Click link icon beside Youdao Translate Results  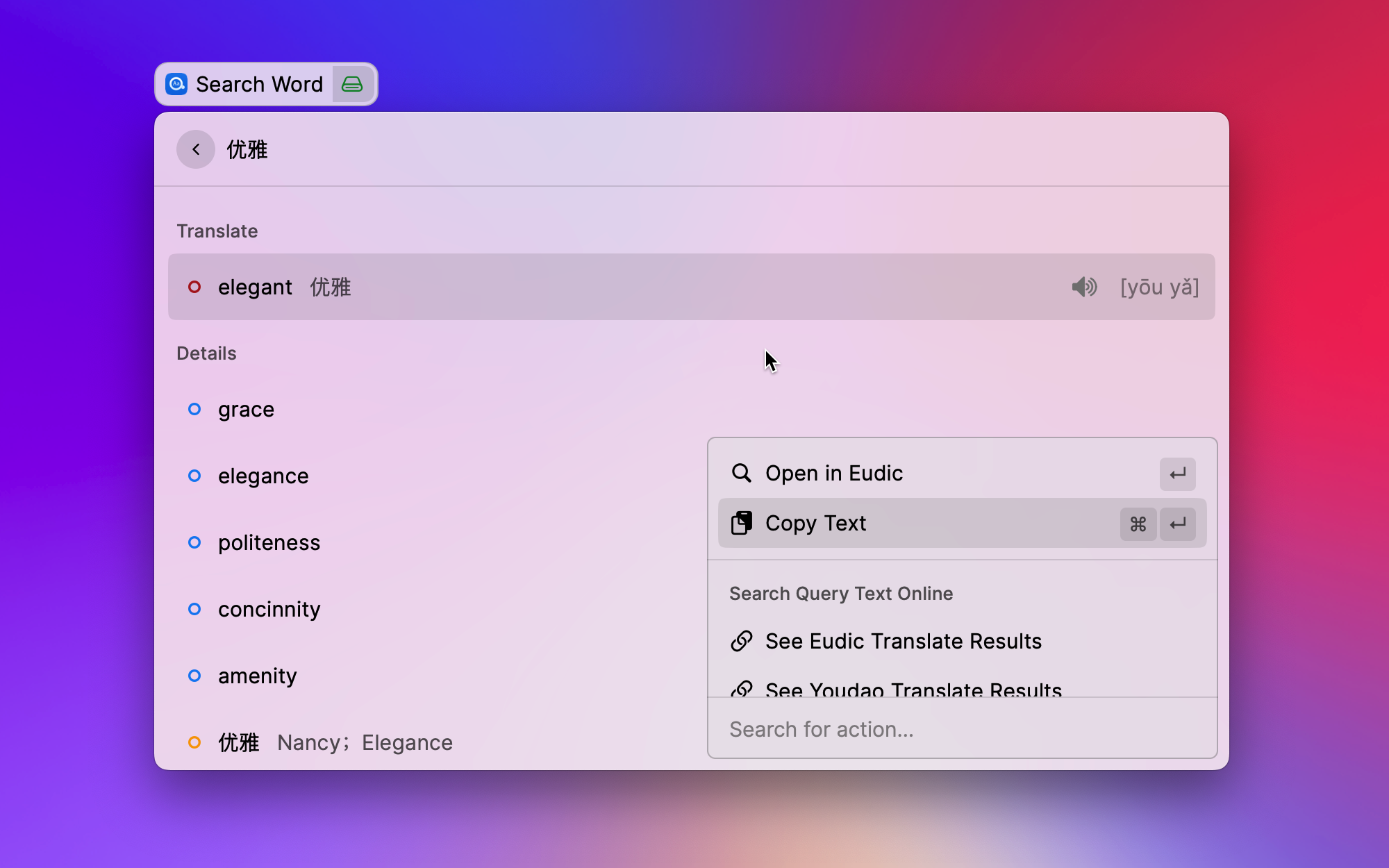click(x=741, y=689)
